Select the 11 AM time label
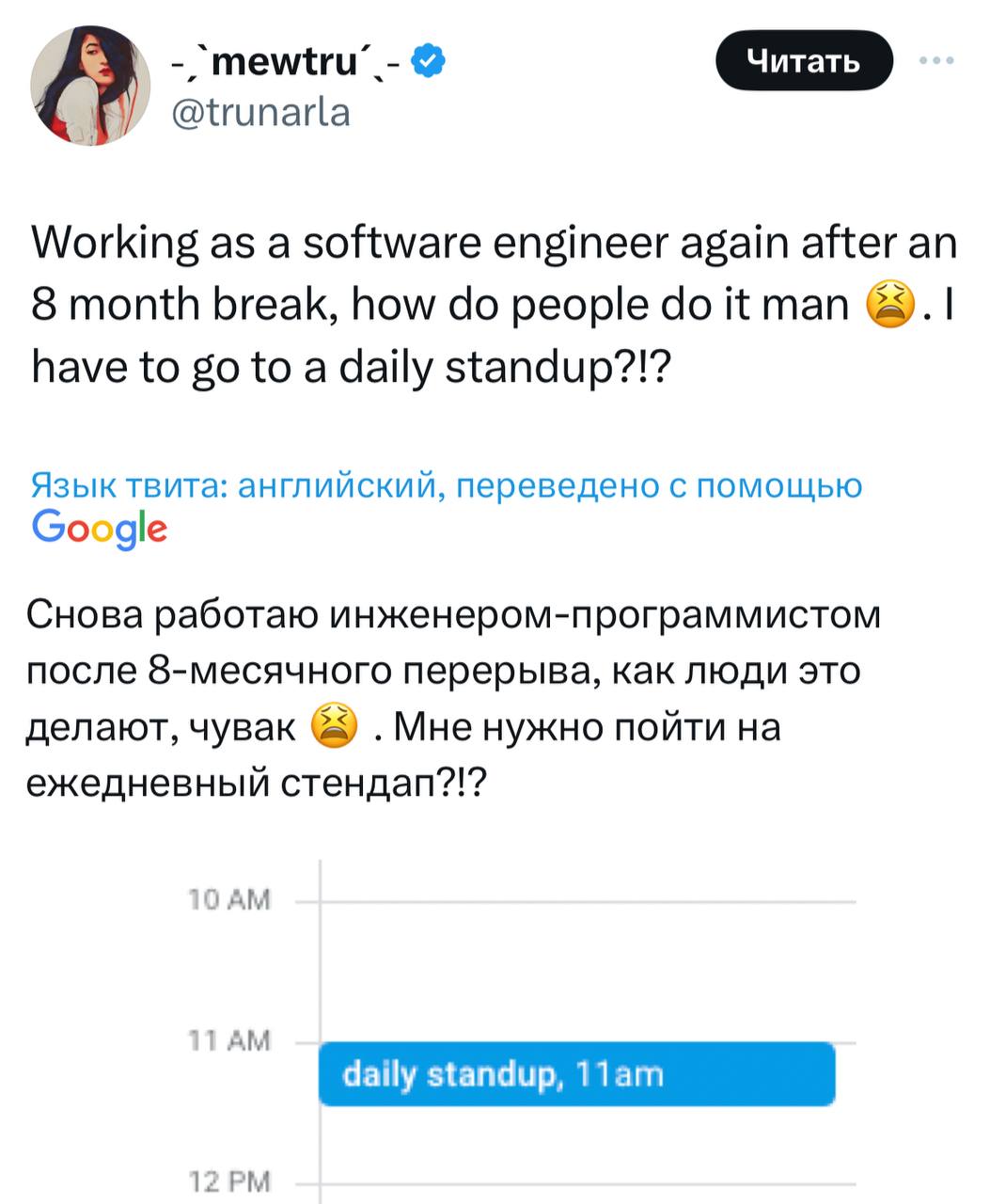The height and width of the screenshot is (1204, 990). (229, 1040)
